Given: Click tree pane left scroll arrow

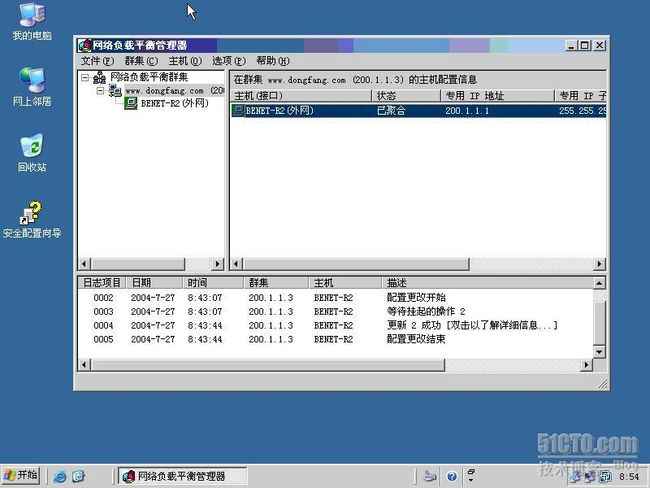Looking at the screenshot, I should click(x=85, y=264).
